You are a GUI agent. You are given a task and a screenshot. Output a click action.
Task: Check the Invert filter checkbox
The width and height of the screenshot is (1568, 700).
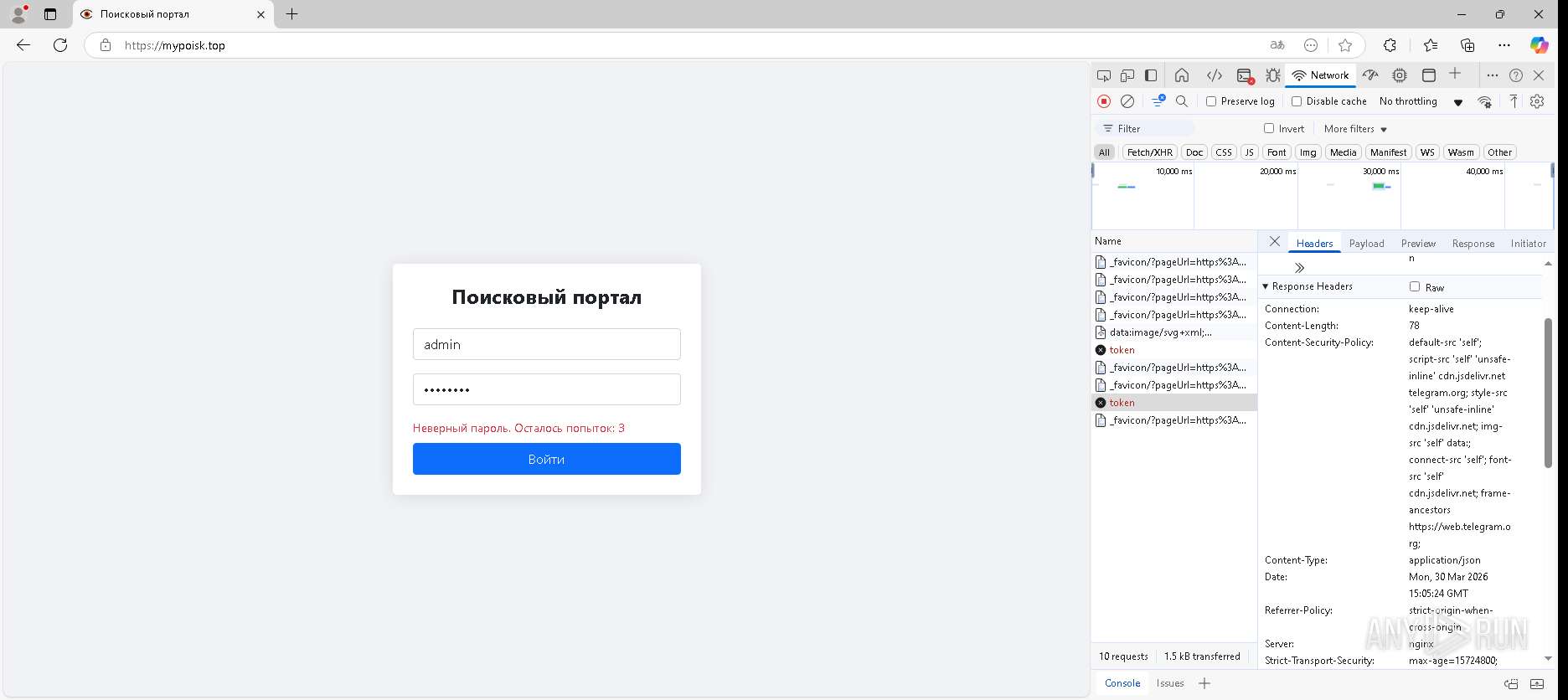(x=1269, y=128)
